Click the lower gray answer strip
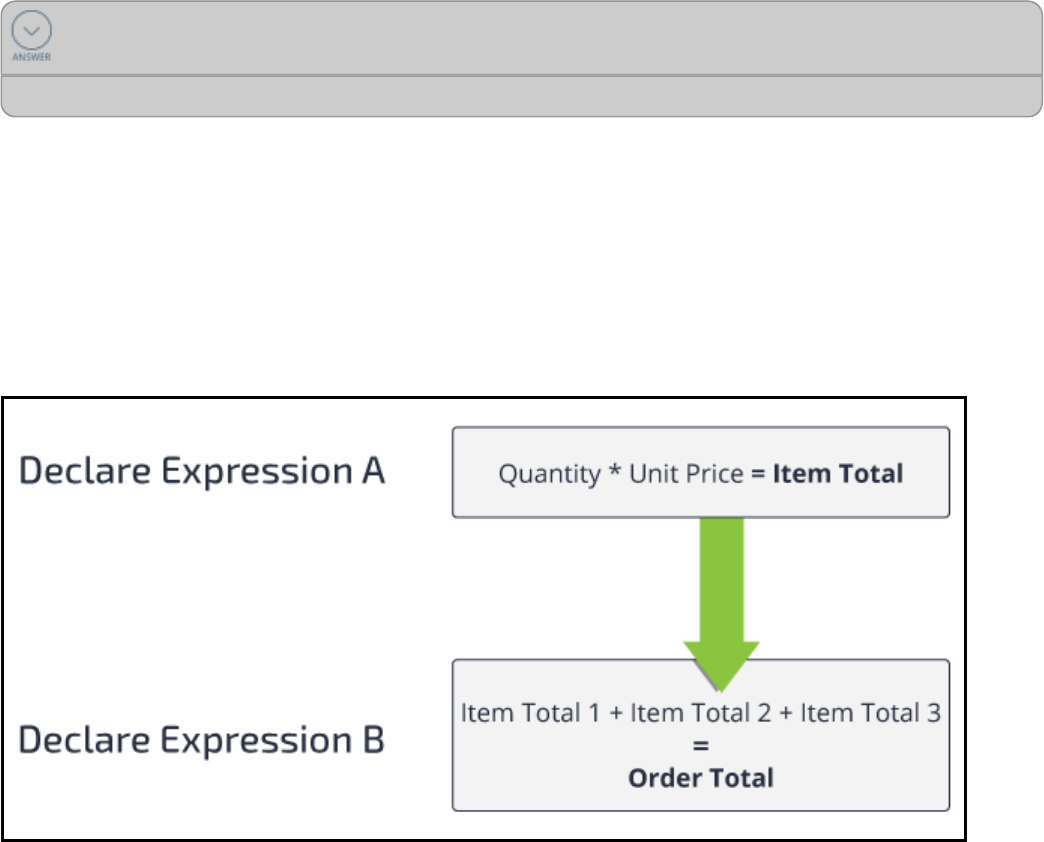This screenshot has width=1044, height=842. [520, 97]
